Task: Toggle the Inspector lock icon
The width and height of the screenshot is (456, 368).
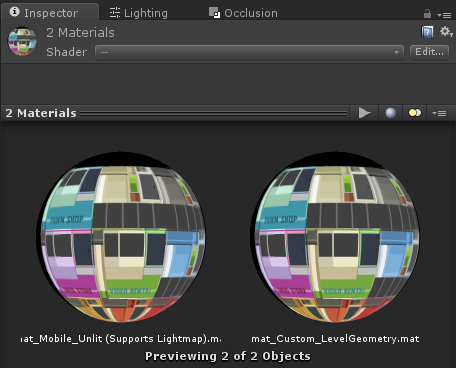Action: (x=427, y=14)
